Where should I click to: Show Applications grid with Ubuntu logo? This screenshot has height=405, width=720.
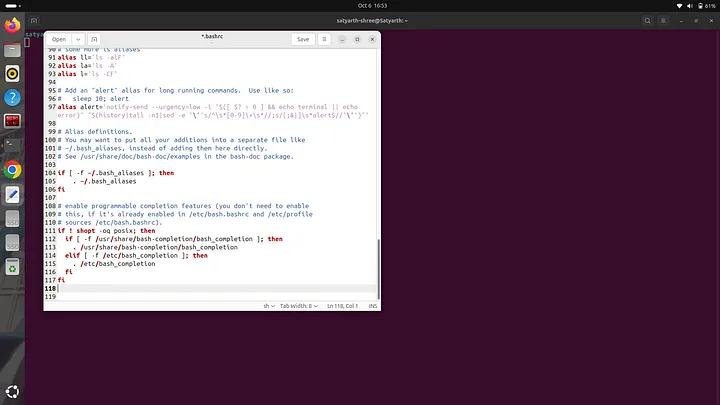(x=12, y=392)
